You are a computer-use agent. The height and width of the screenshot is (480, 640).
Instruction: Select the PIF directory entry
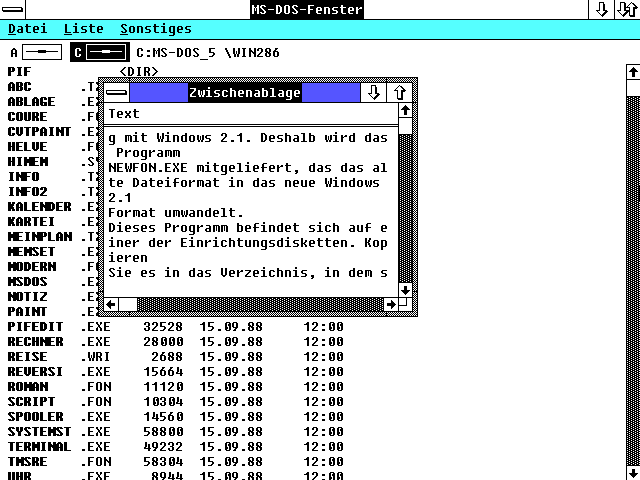[83, 71]
